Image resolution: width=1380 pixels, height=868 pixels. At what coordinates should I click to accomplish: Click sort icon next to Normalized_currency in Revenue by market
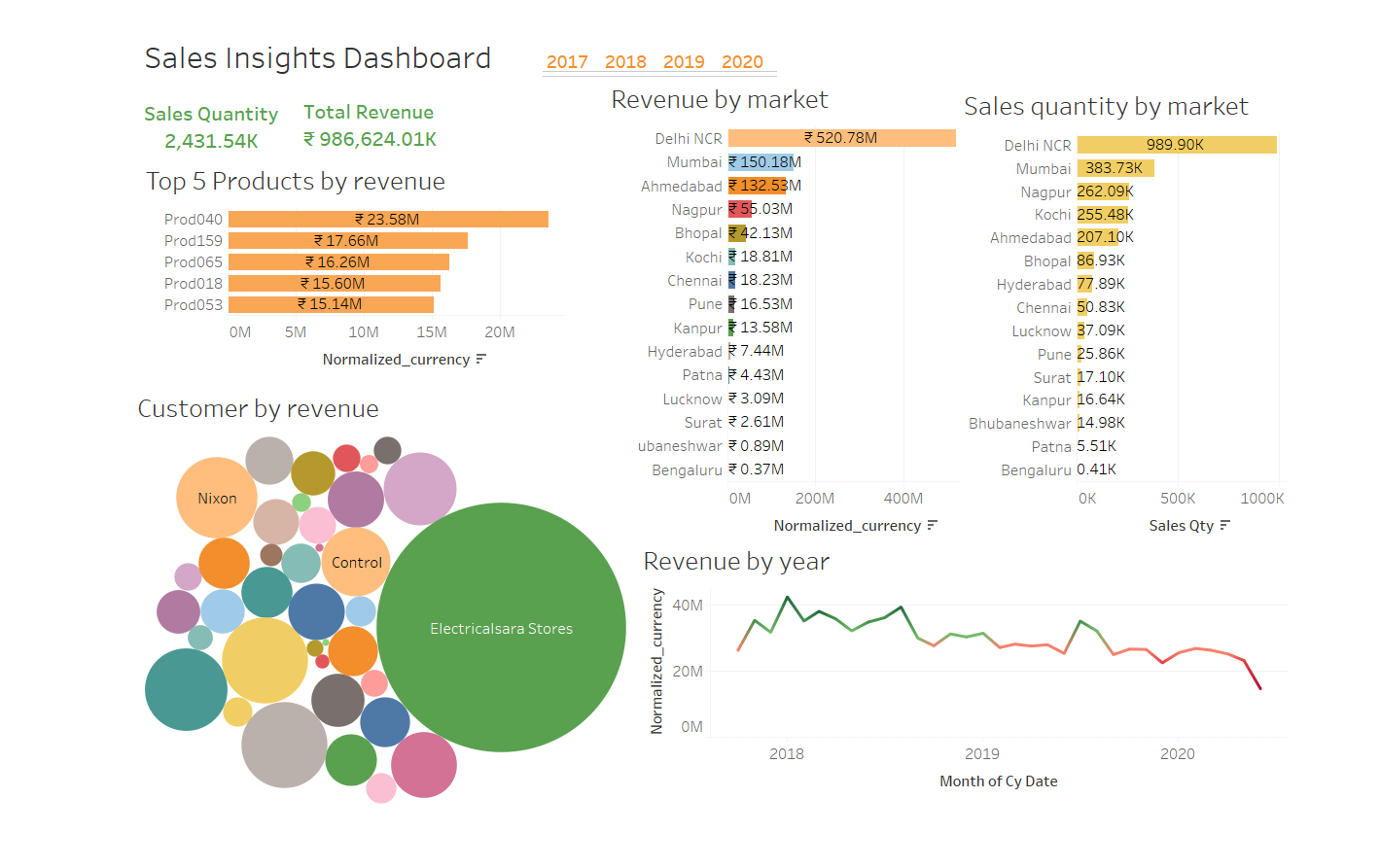933,525
